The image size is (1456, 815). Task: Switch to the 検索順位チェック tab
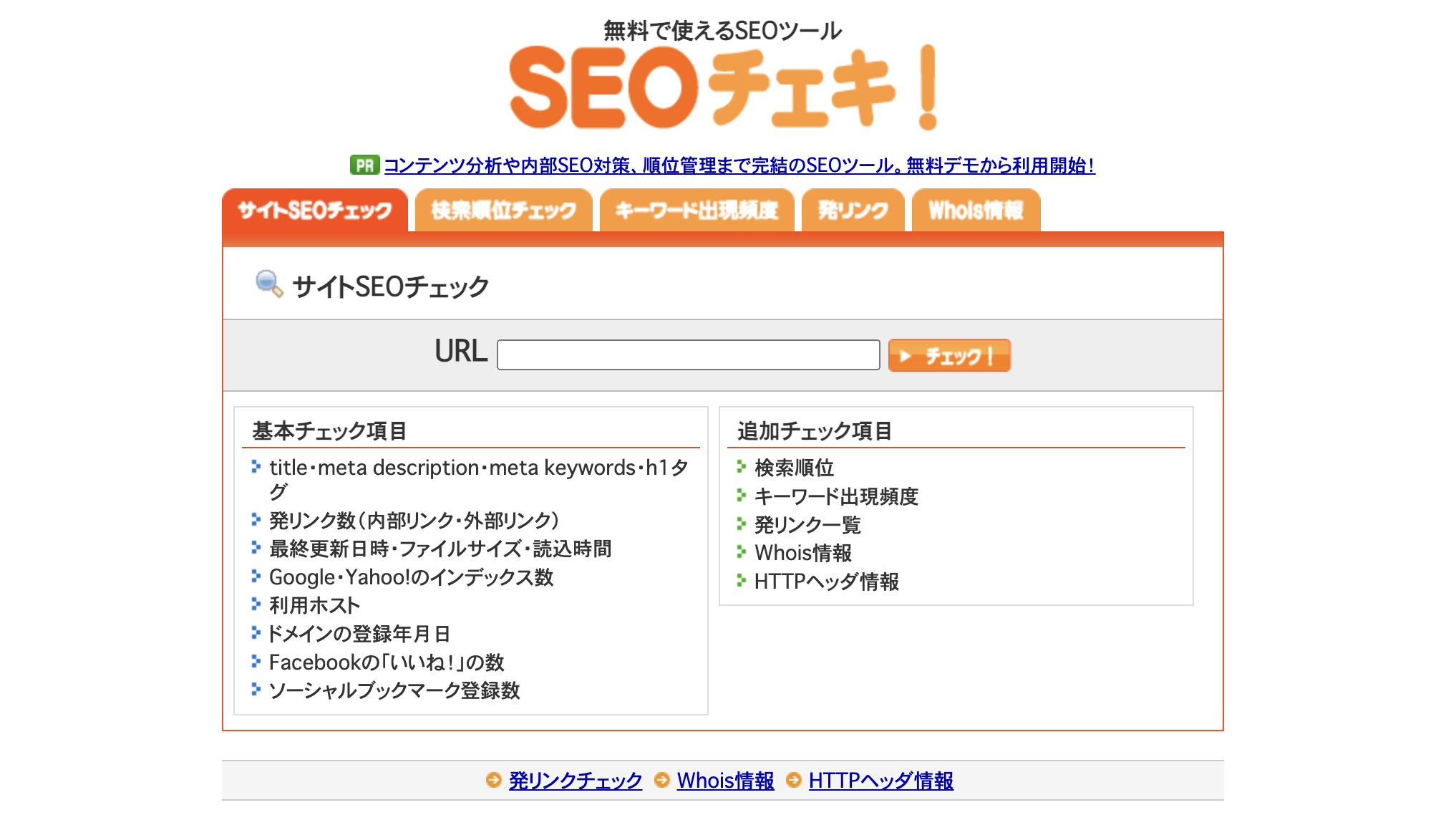(504, 210)
